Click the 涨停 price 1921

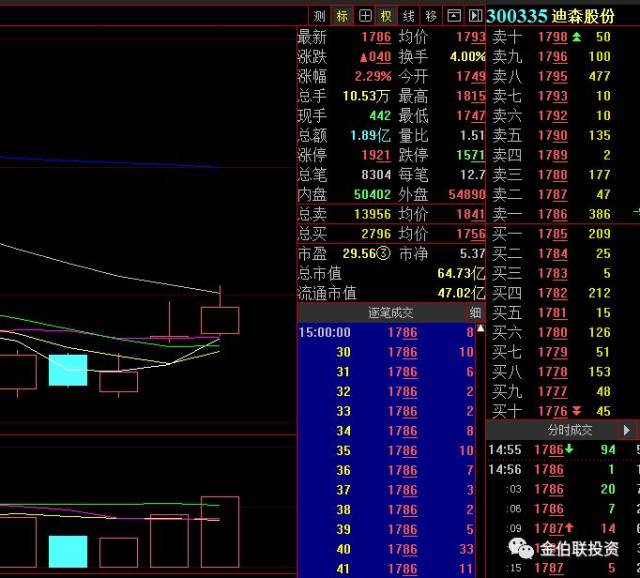click(x=376, y=155)
